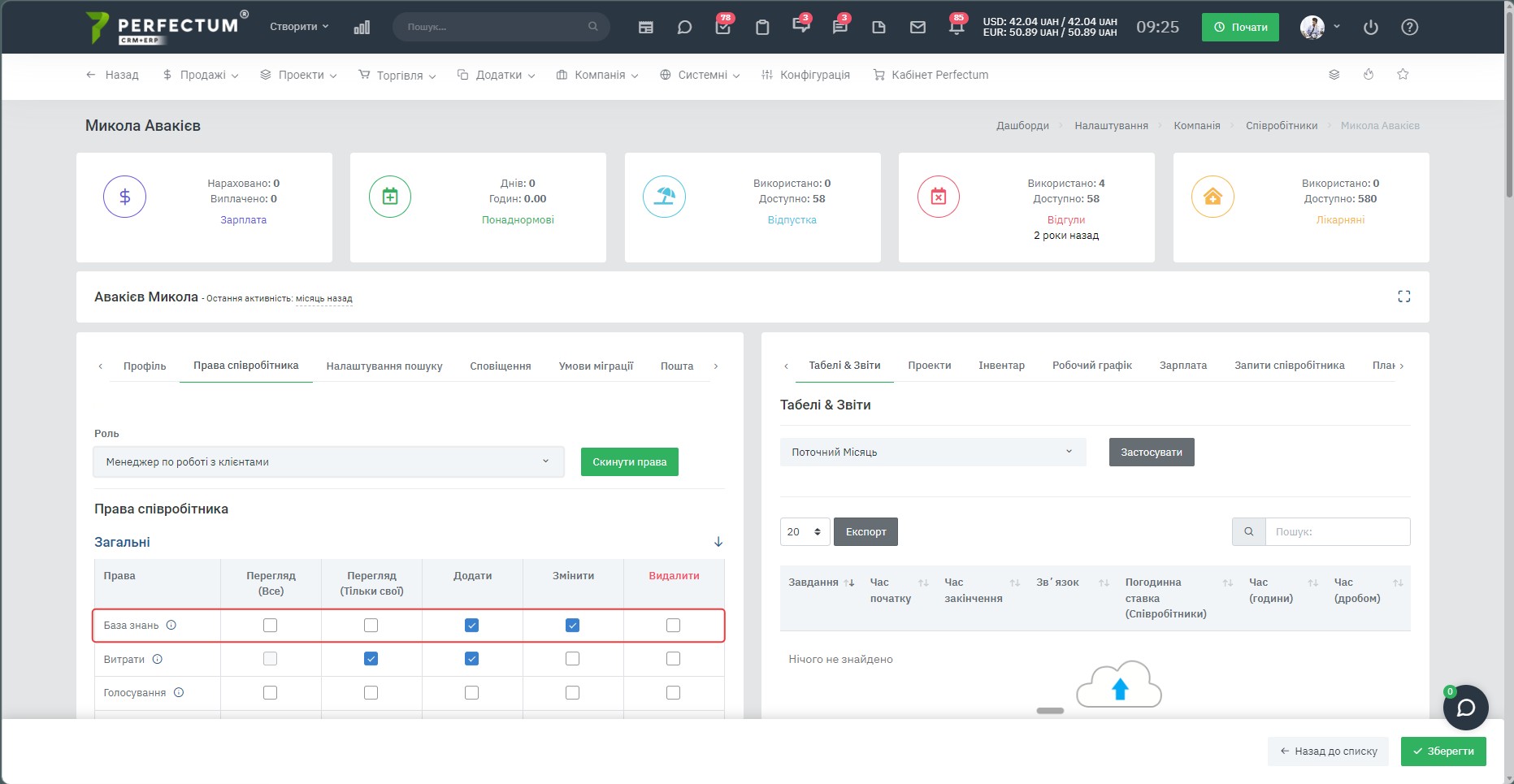Click the user avatar picture
The width and height of the screenshot is (1514, 784).
point(1312,27)
